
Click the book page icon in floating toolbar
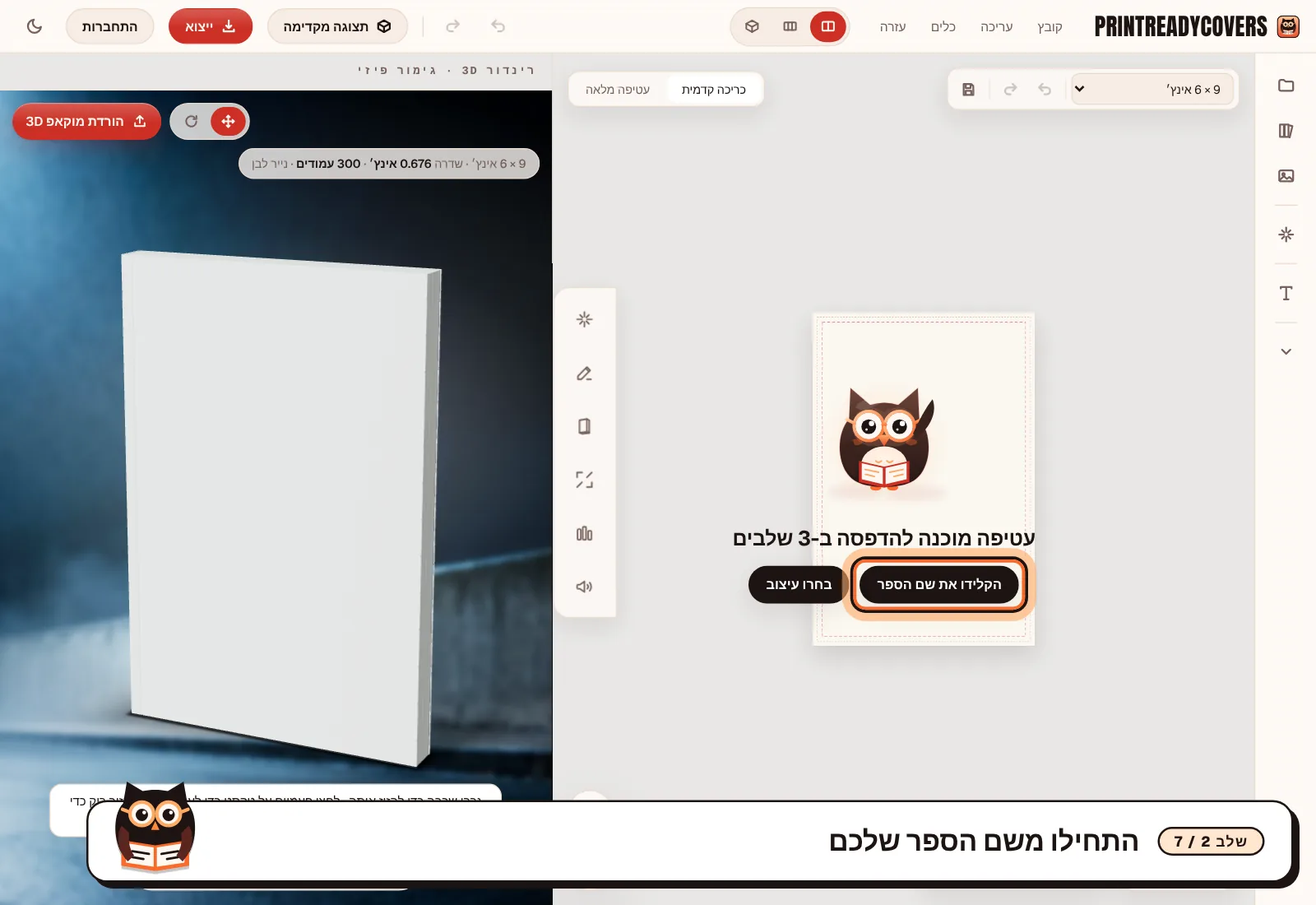click(584, 426)
